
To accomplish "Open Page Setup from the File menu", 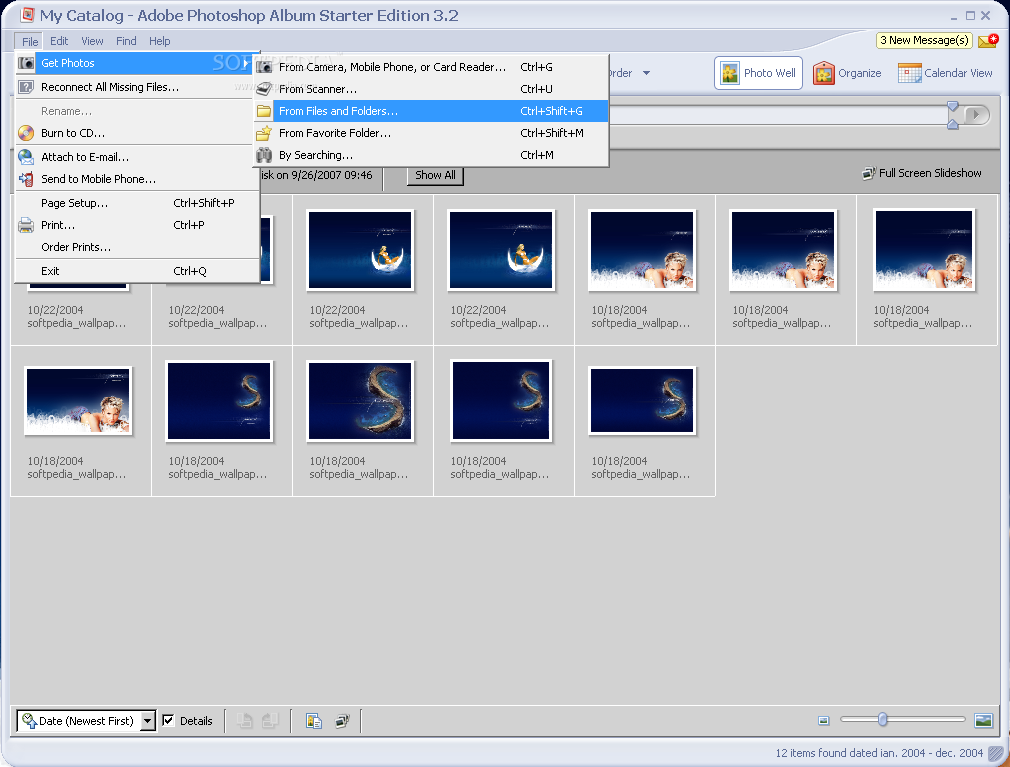I will tap(137, 203).
